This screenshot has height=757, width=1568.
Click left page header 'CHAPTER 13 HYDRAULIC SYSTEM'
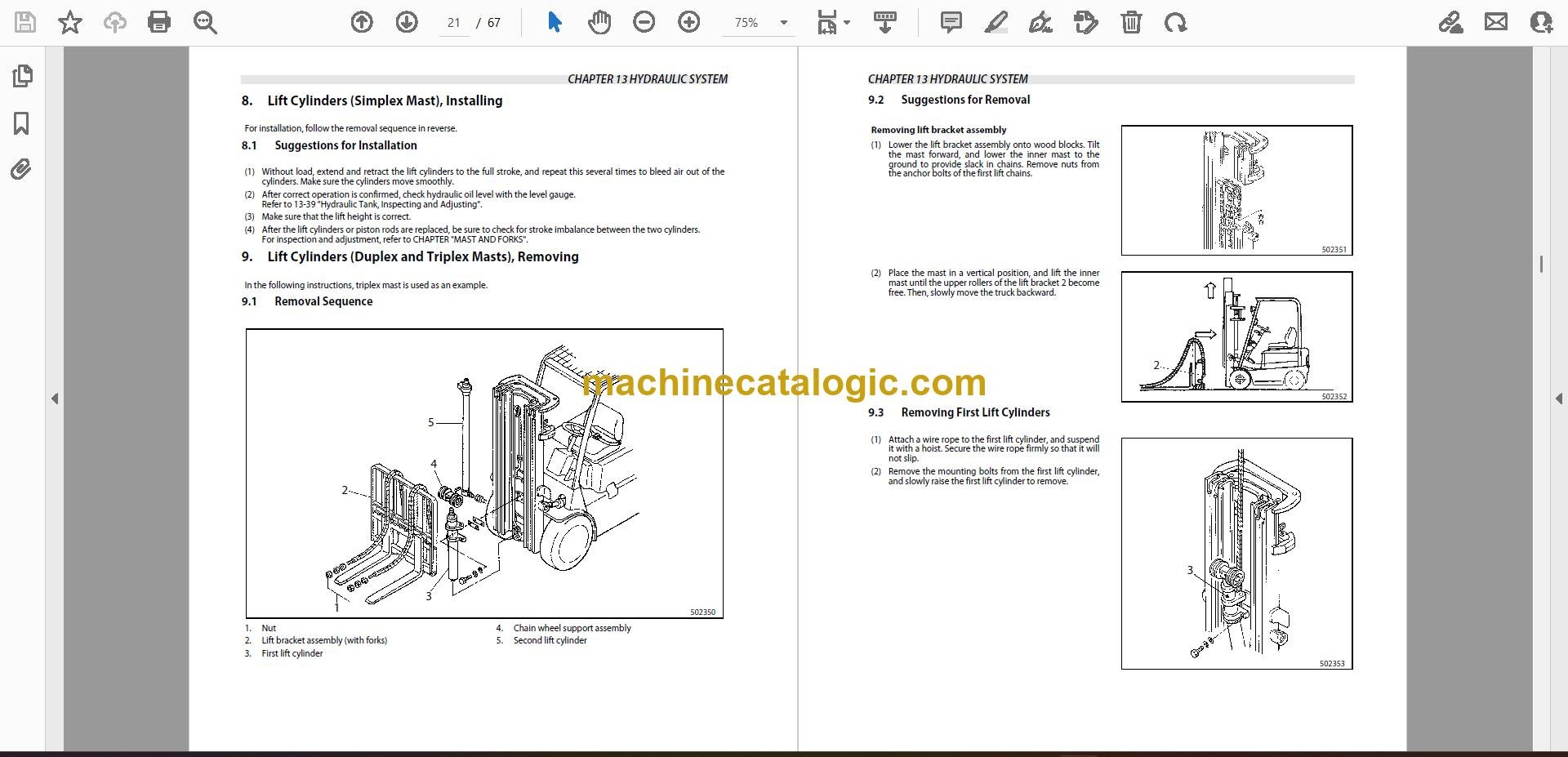click(648, 79)
